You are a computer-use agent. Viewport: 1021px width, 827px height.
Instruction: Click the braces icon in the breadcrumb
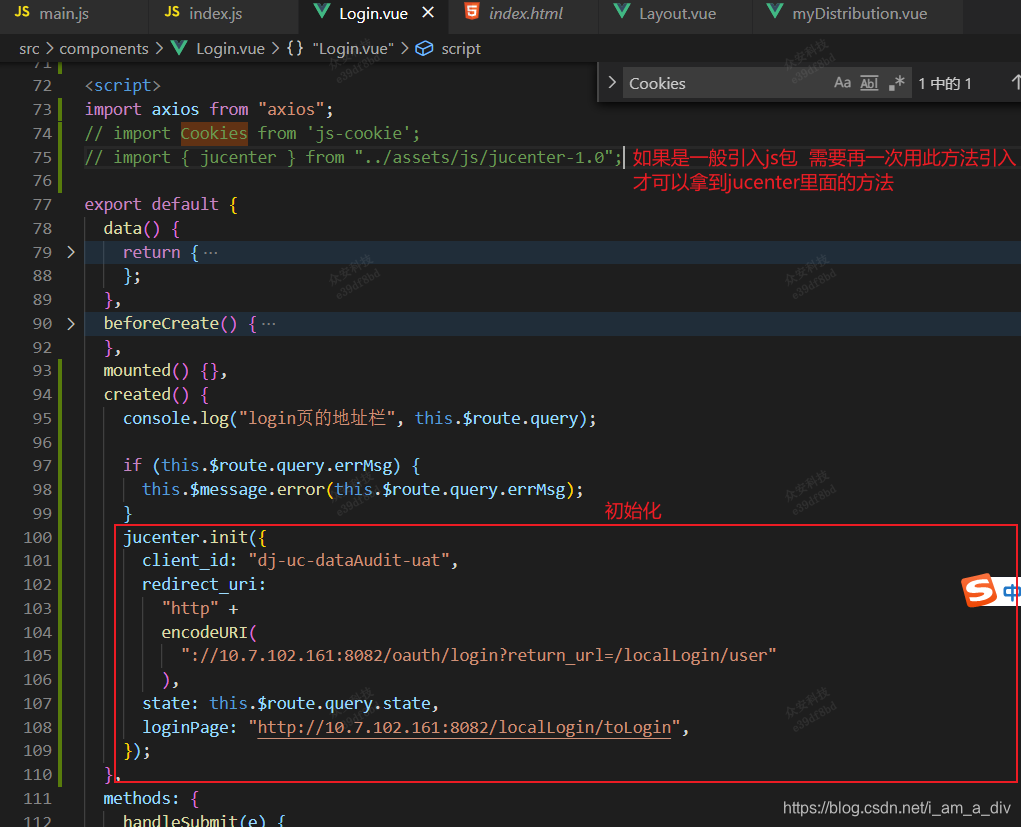coord(295,48)
